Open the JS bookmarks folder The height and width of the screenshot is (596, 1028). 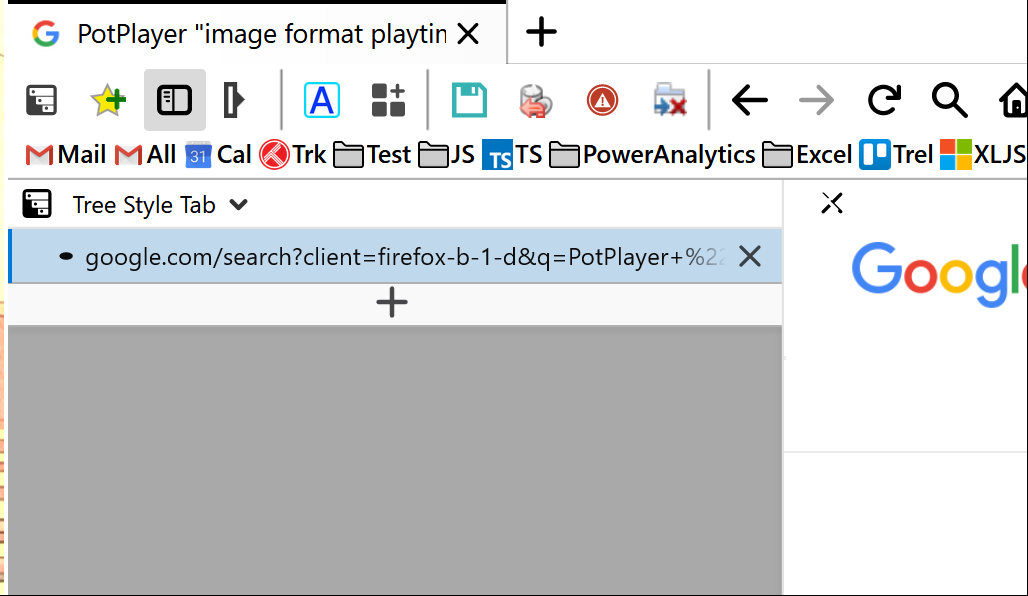(446, 155)
